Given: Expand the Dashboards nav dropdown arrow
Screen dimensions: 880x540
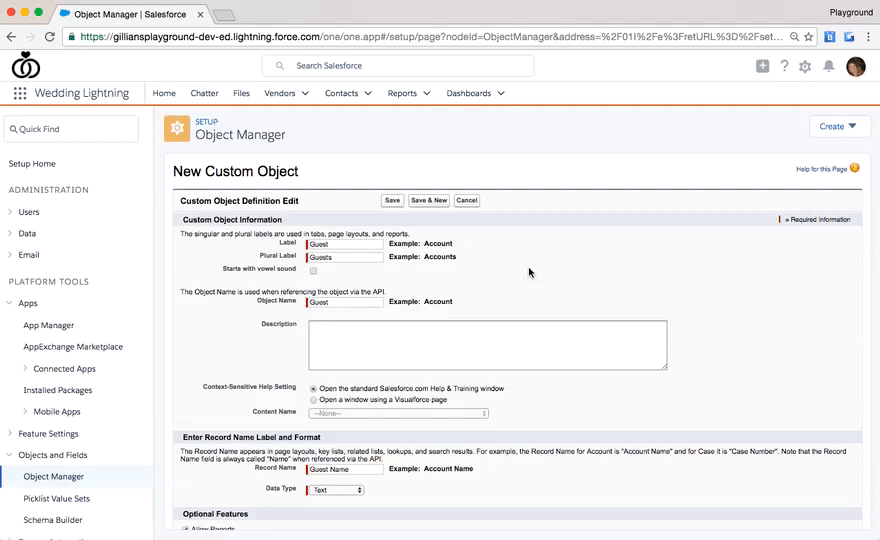Looking at the screenshot, I should click(501, 93).
